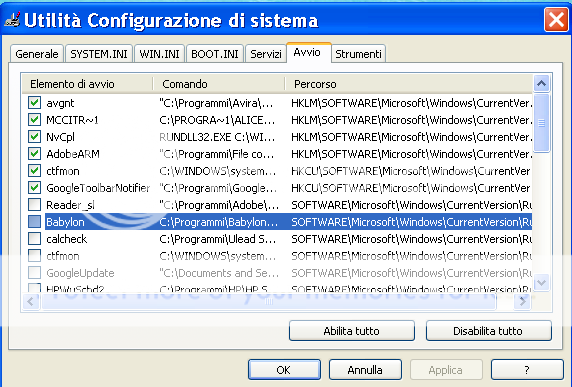Cancel with the Annulla button
This screenshot has height=387, width=572.
[365, 369]
